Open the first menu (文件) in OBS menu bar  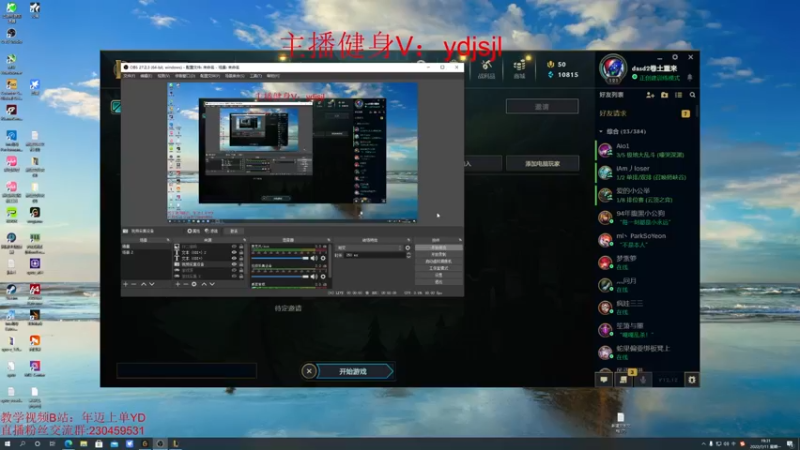pyautogui.click(x=129, y=76)
